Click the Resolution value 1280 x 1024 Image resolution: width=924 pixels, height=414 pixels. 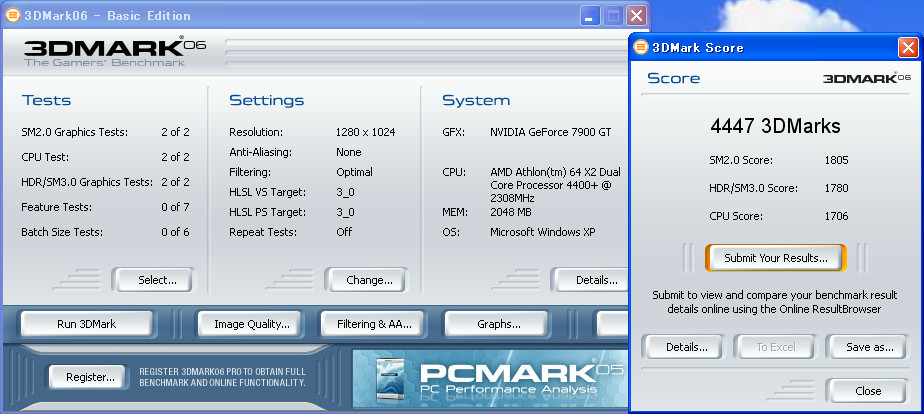click(365, 133)
